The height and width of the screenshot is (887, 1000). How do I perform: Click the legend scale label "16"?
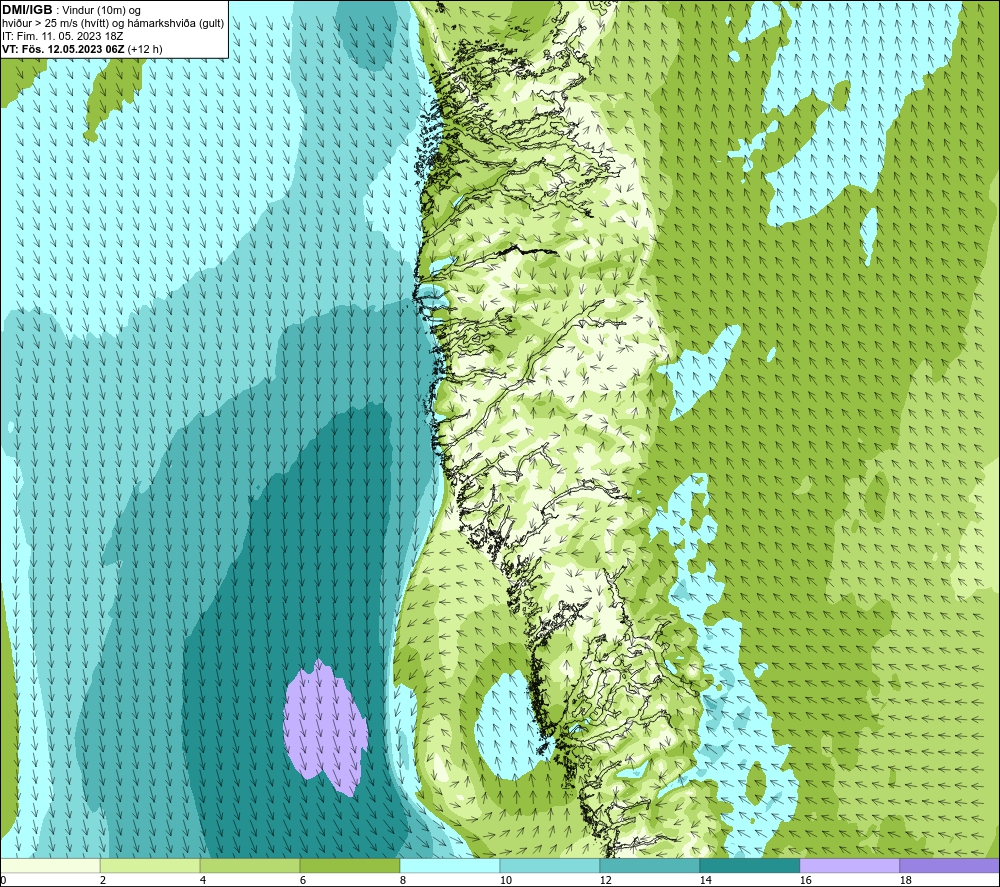click(805, 880)
